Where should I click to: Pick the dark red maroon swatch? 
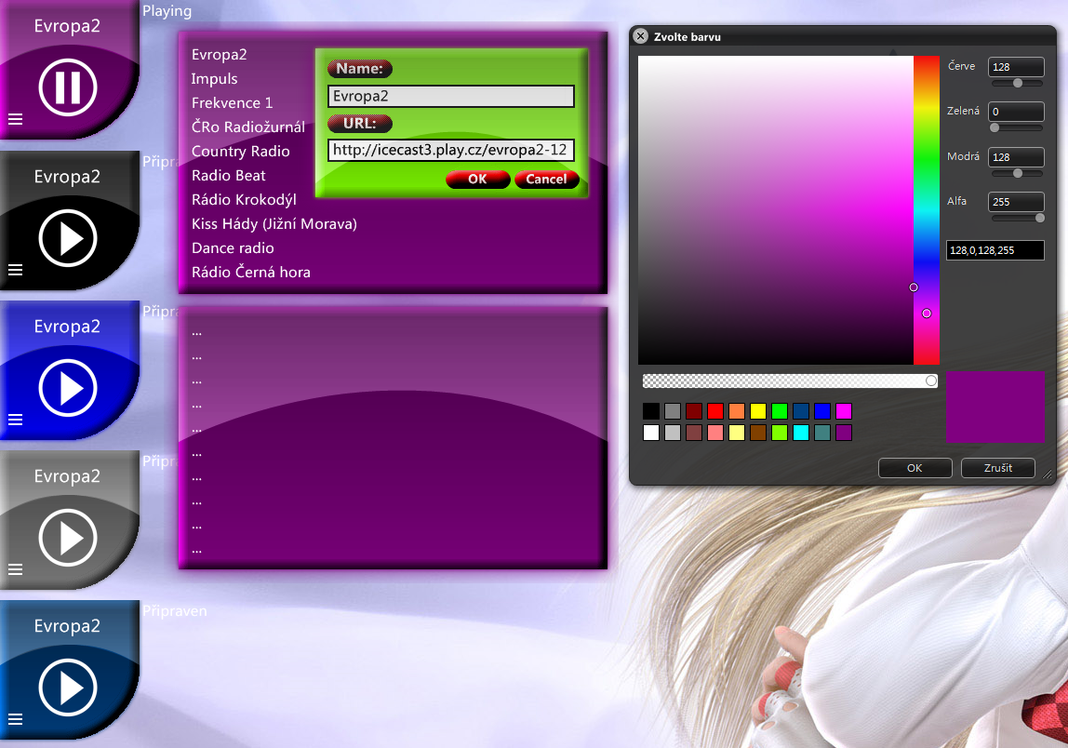[693, 411]
